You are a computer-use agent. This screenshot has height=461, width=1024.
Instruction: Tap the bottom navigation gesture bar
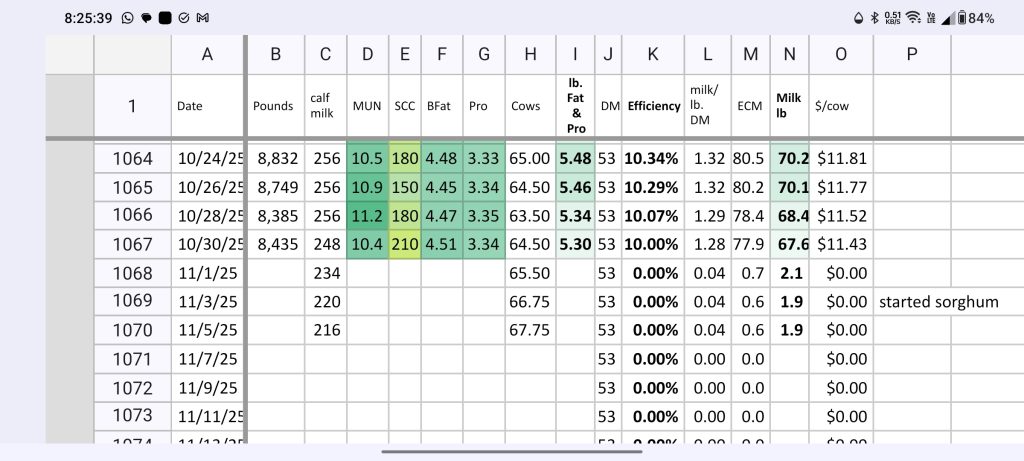511,450
